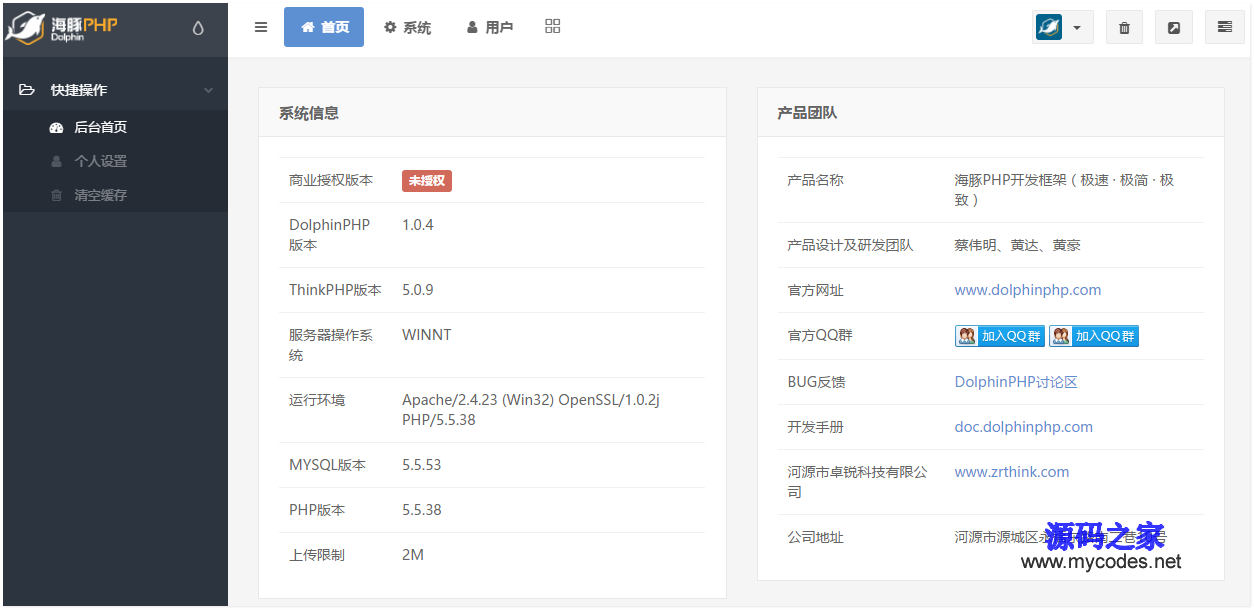The width and height of the screenshot is (1254, 610).
Task: Open the modules grid icon in the navbar
Action: click(552, 26)
